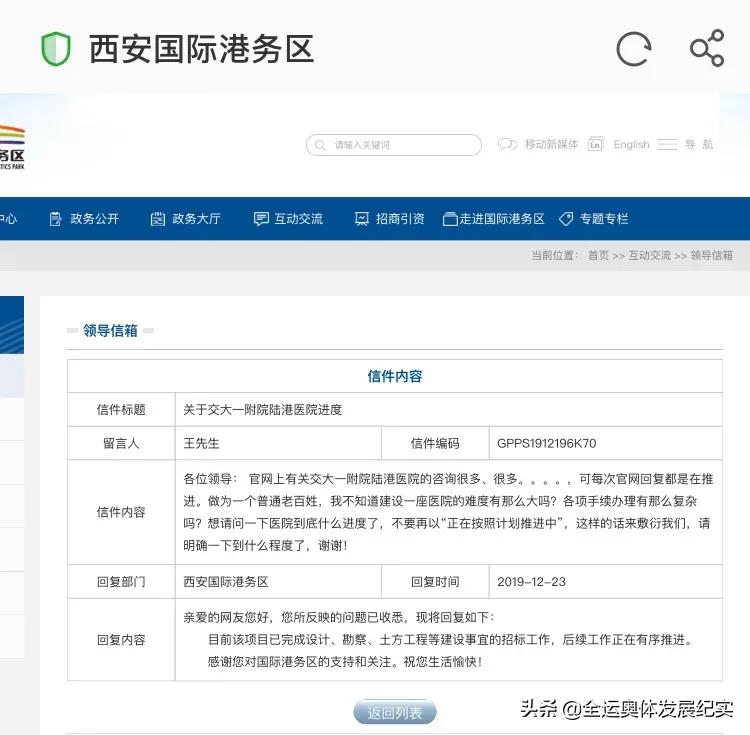Screen dimensions: 750x735
Task: Open the 招商引资 menu
Action: click(400, 219)
